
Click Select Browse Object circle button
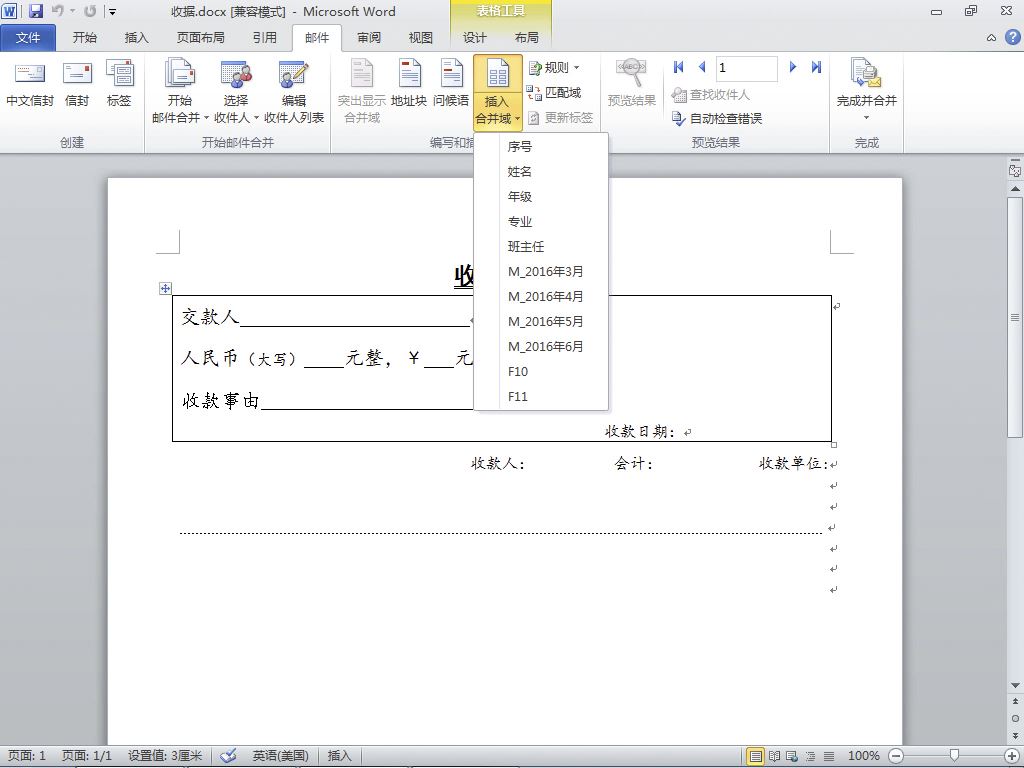click(1015, 718)
